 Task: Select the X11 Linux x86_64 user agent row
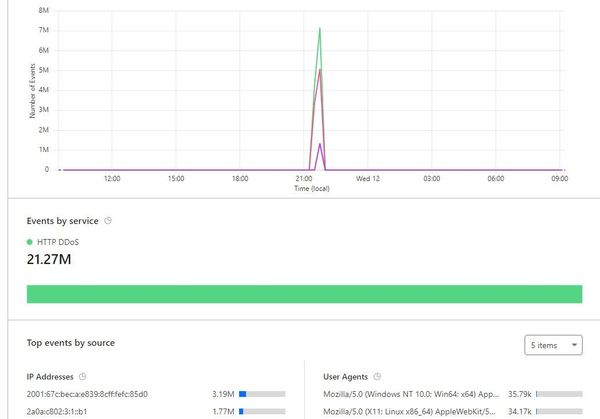click(x=409, y=412)
